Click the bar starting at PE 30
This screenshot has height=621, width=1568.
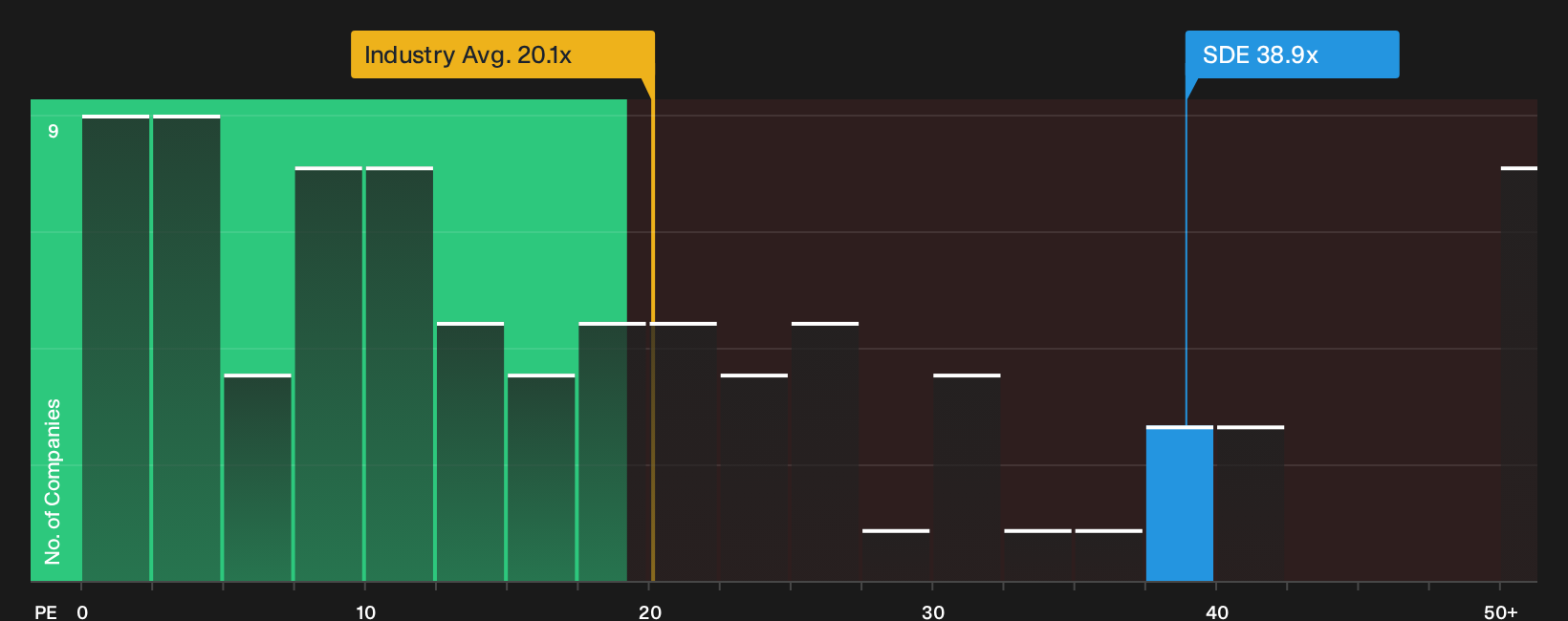click(967, 478)
